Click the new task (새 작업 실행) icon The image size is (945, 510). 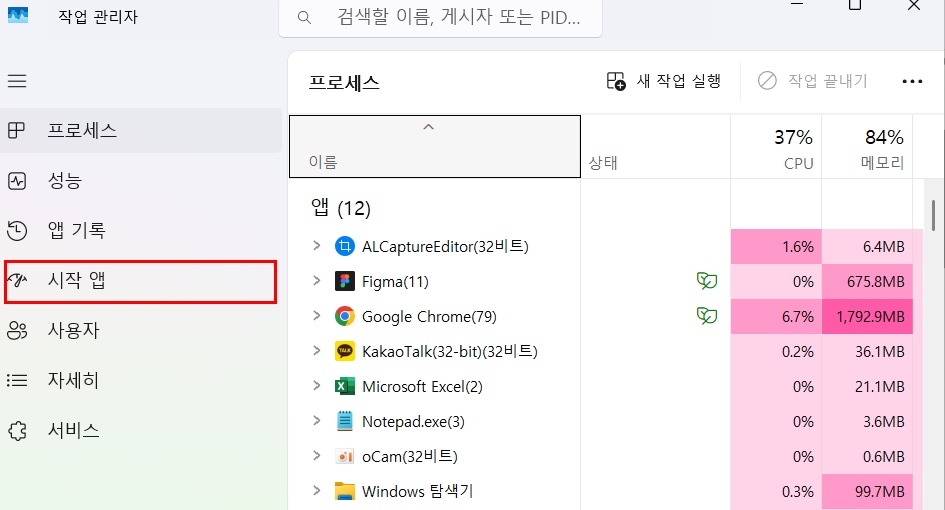coord(616,81)
